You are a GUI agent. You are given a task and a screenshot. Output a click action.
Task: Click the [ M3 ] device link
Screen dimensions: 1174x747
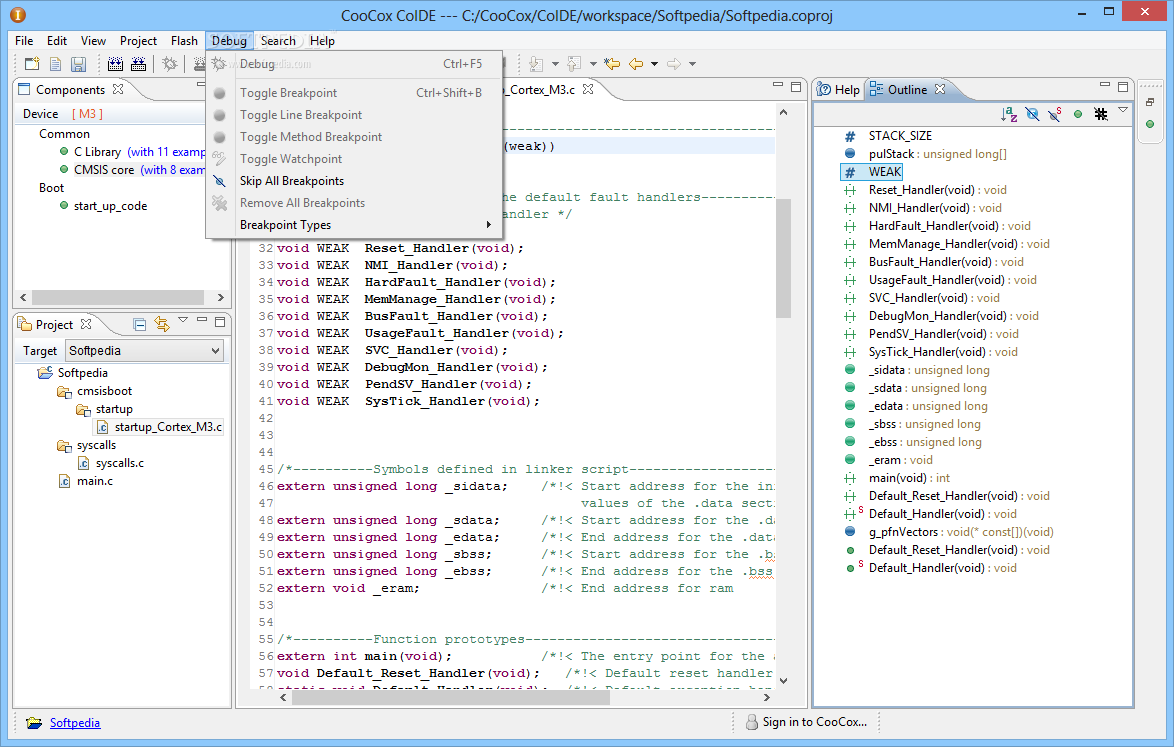[x=87, y=114]
